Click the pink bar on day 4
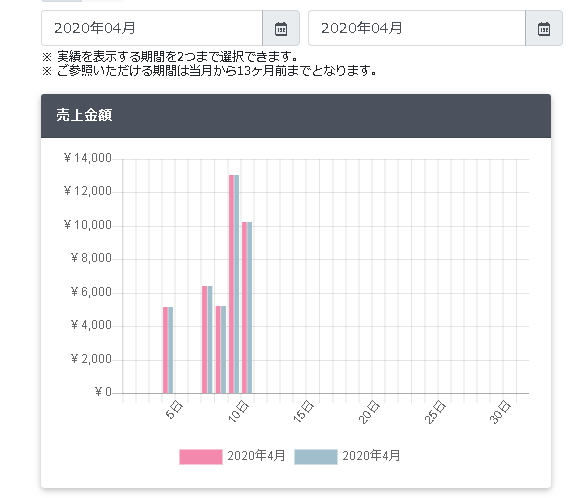Screen dimensions: 571x498 tap(165, 350)
